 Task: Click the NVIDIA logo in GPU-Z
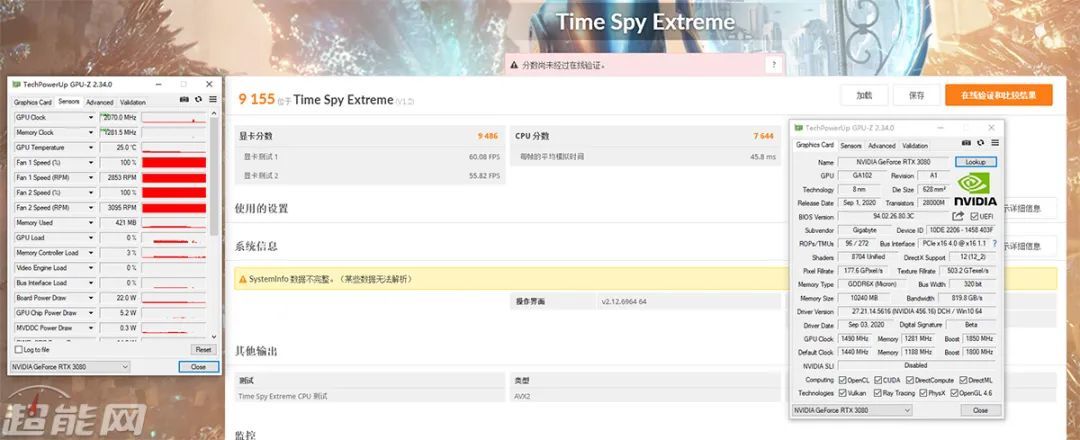975,189
